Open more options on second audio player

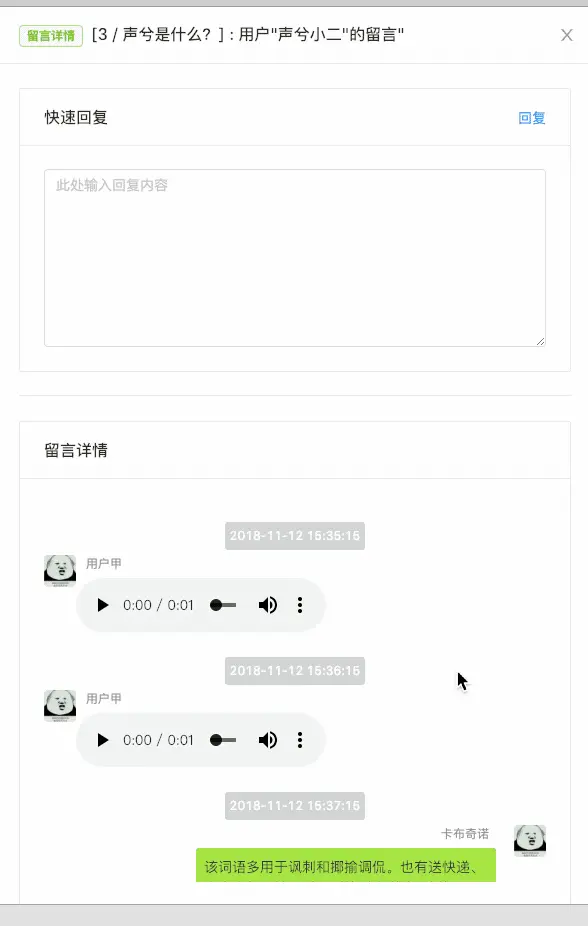(300, 740)
